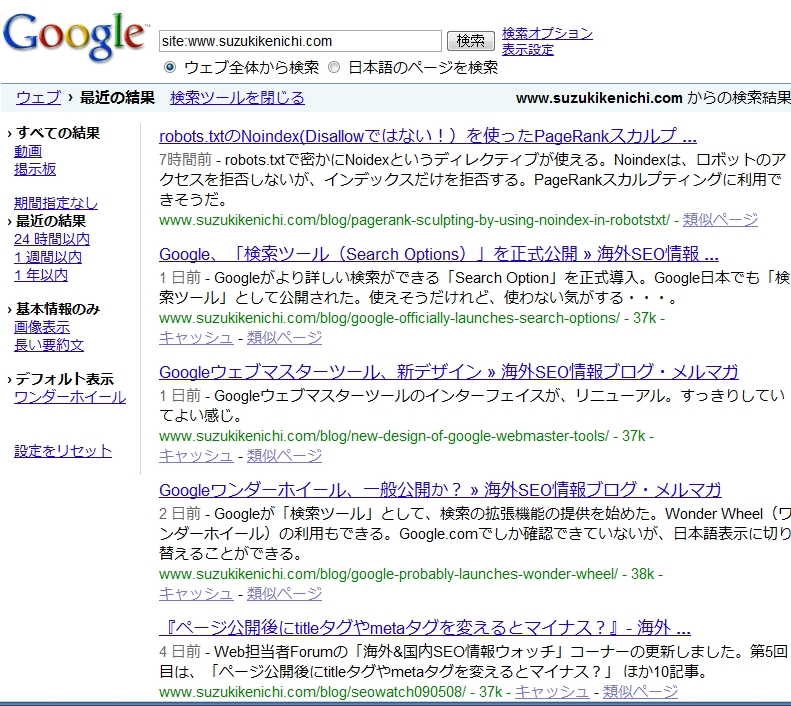Click the 2 日前 timestamp text
791x706 pixels.
(180, 513)
